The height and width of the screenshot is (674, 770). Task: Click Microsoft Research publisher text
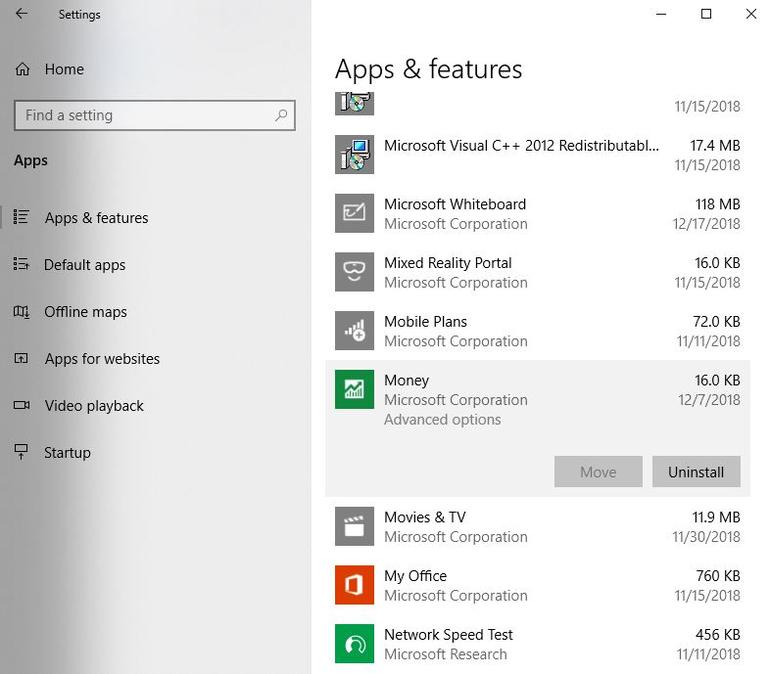[445, 654]
